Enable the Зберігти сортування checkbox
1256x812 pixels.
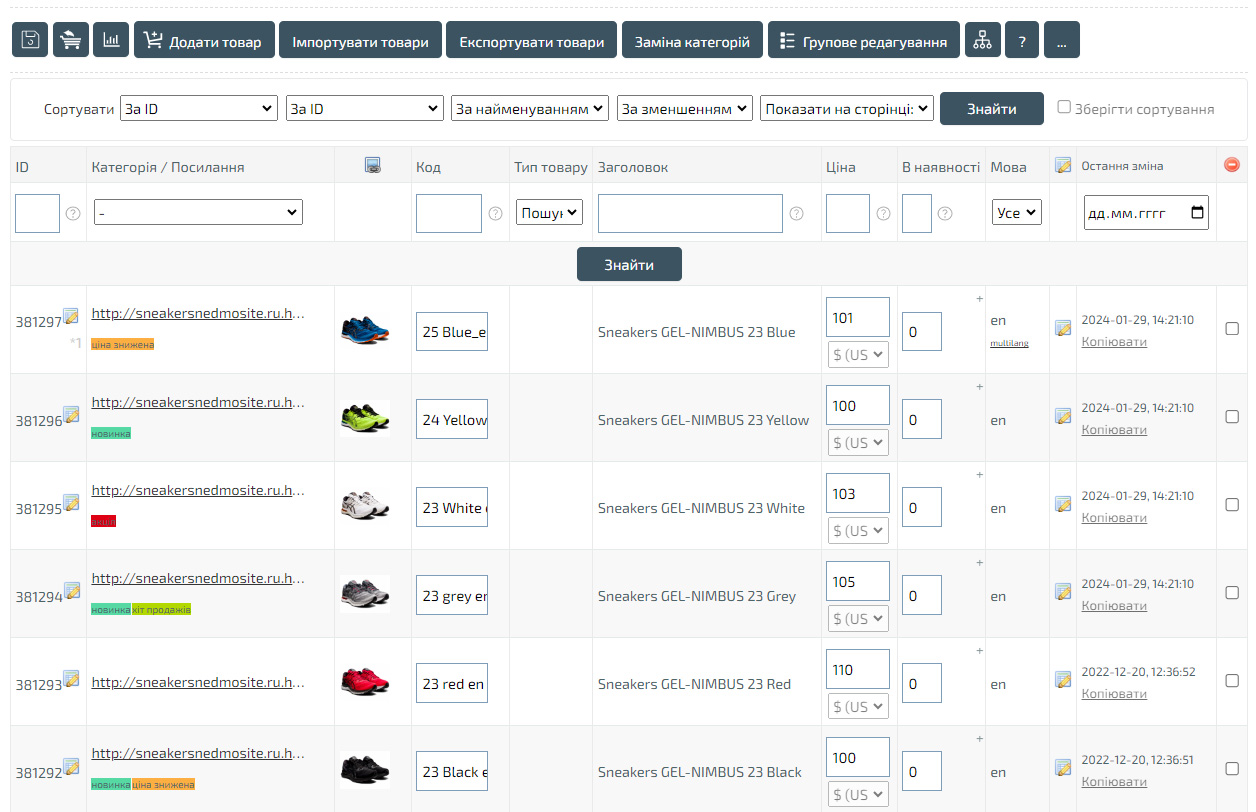1064,107
